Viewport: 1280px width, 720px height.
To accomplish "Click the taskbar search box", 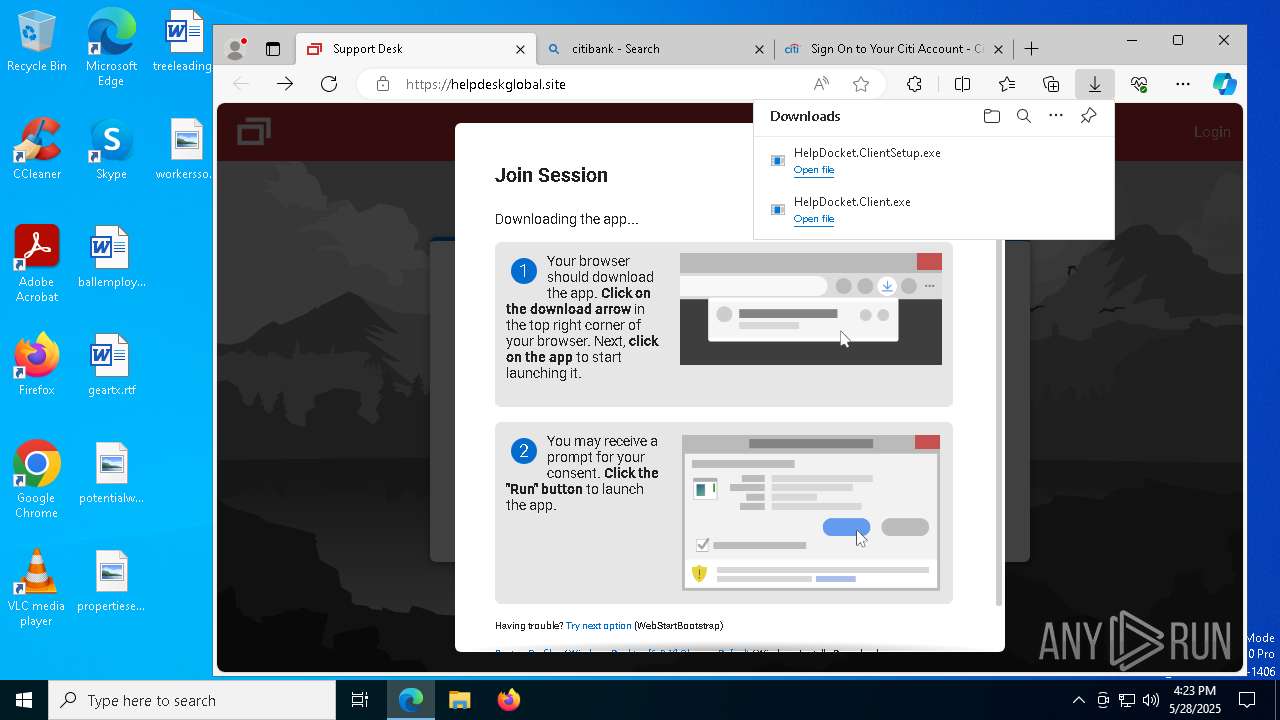I will pyautogui.click(x=192, y=700).
